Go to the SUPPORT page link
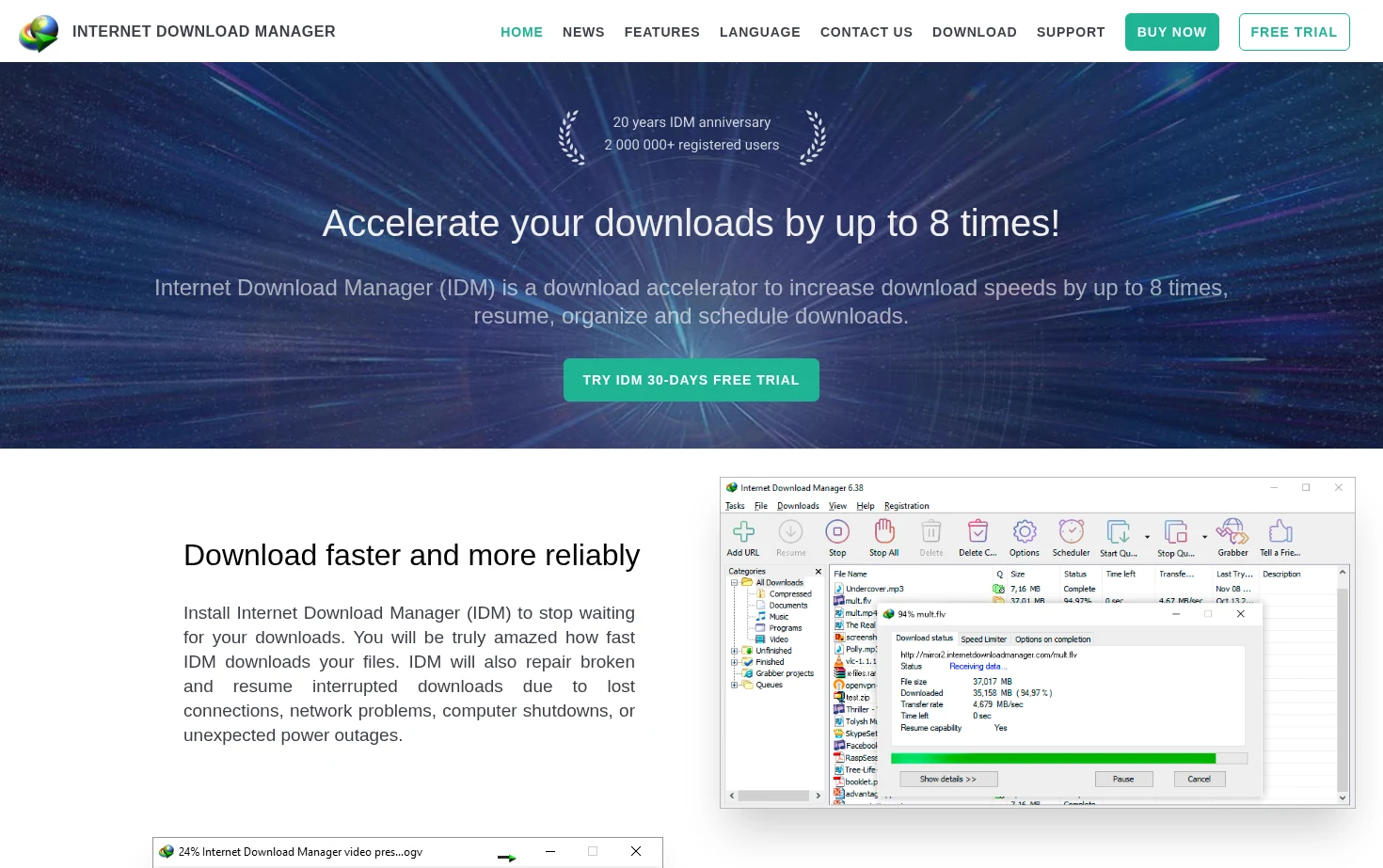This screenshot has width=1383, height=868. 1071,32
